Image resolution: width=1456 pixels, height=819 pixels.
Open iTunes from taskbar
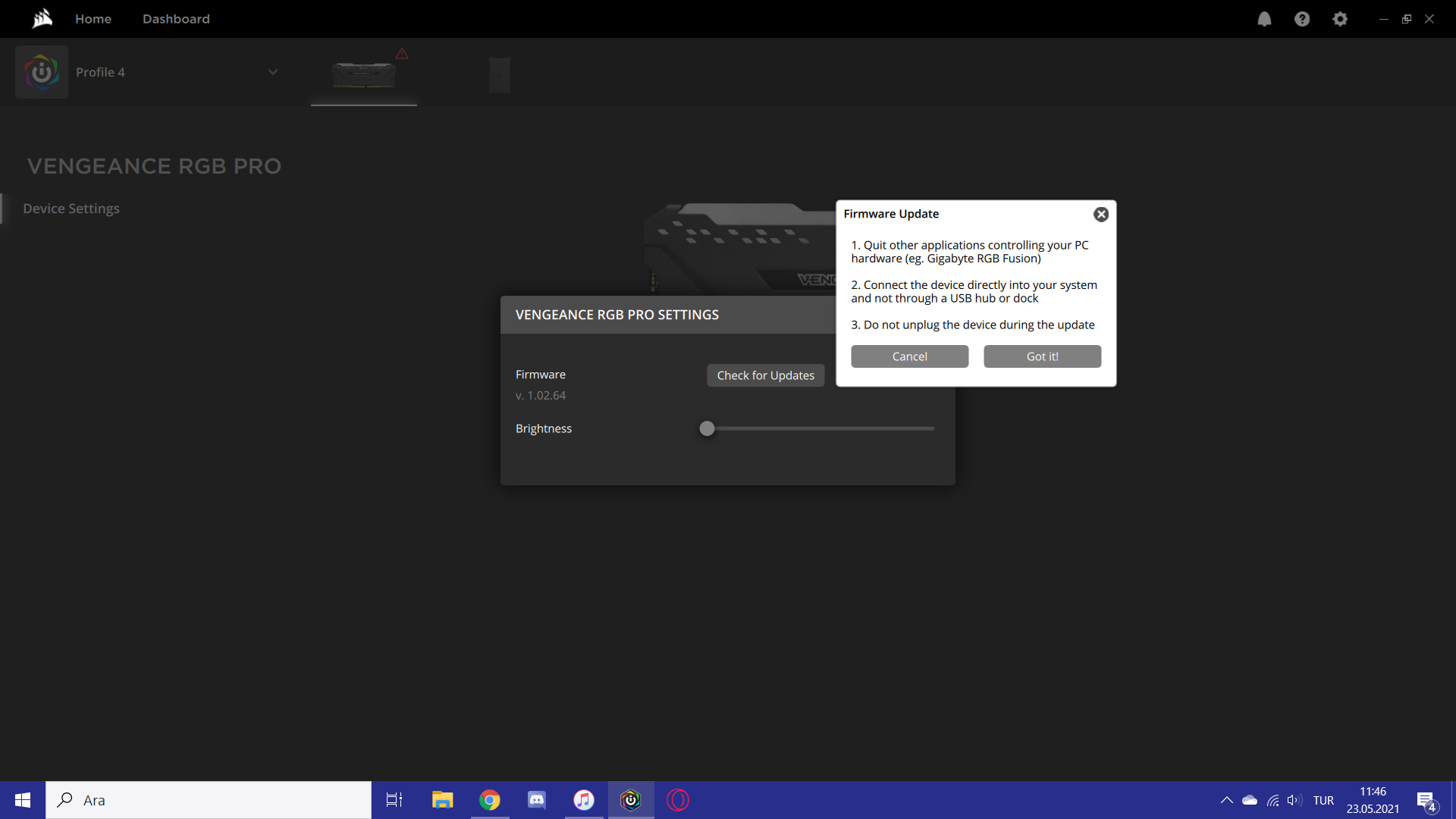coord(584,800)
